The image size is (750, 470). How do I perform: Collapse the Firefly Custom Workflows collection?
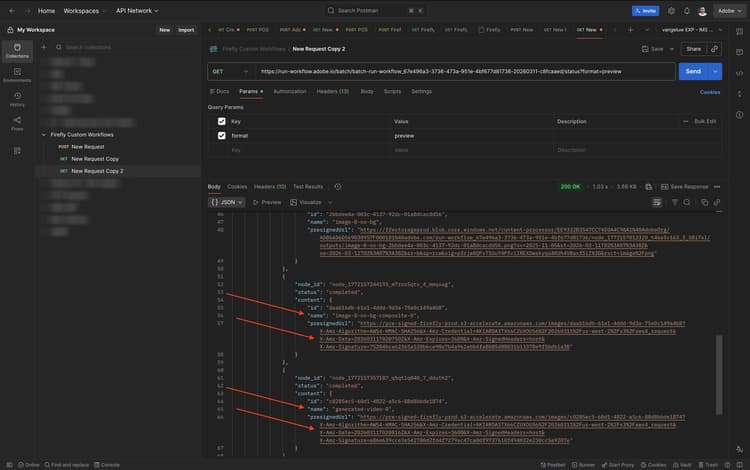[x=44, y=135]
